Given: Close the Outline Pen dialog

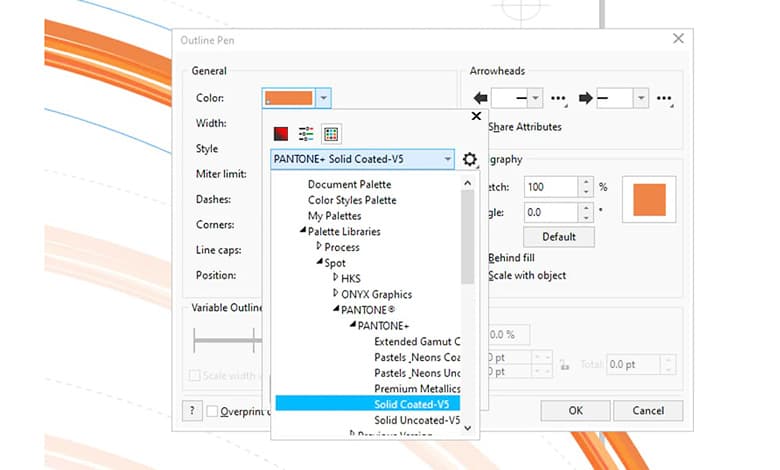Looking at the screenshot, I should 678,39.
